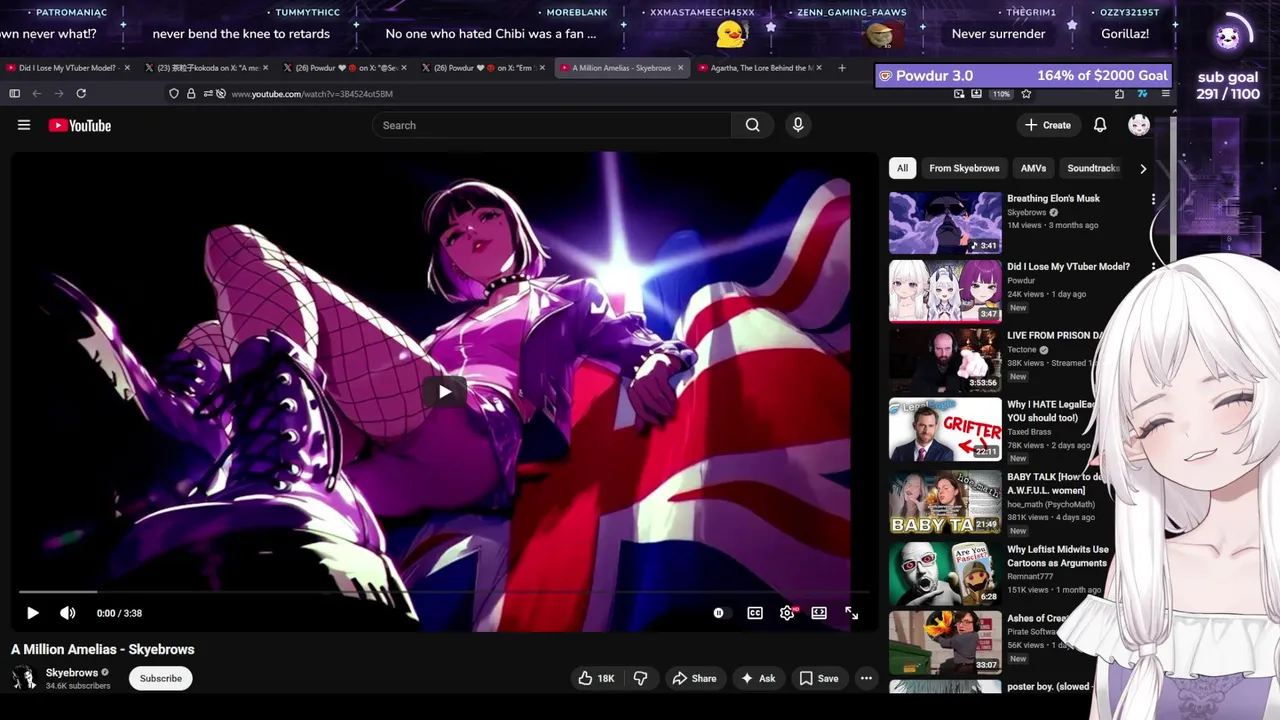
Task: Subscribe to Skyebrows
Action: [x=161, y=678]
